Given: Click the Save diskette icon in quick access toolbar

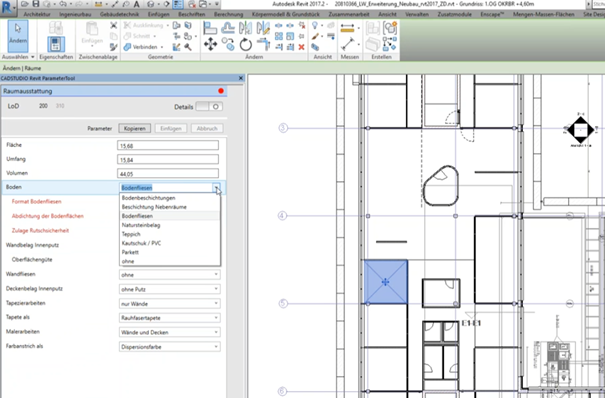Looking at the screenshot, I should tap(36, 4).
